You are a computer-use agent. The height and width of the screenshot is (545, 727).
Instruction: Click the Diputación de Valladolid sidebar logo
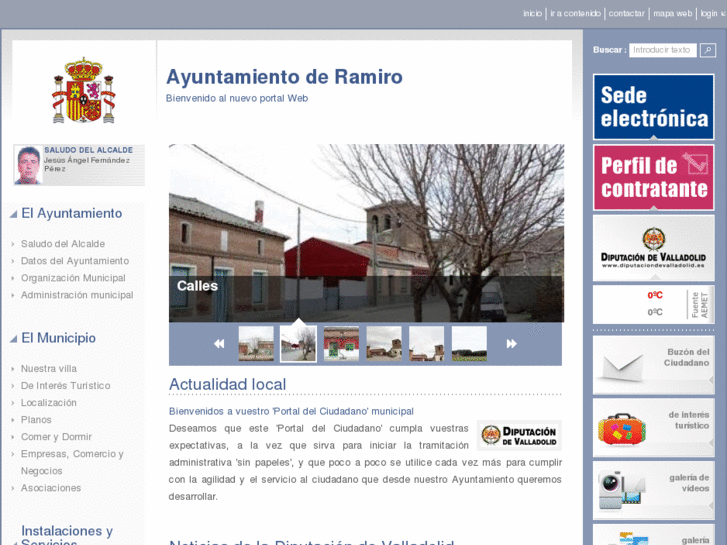[653, 248]
